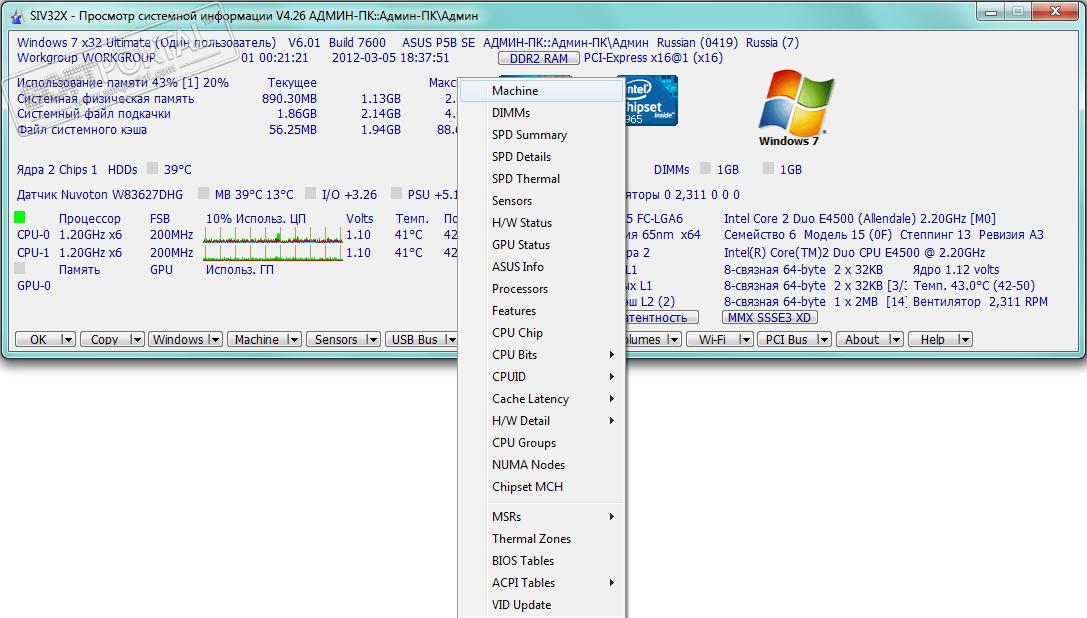
Task: Expand the MSRs submenu
Action: point(611,517)
